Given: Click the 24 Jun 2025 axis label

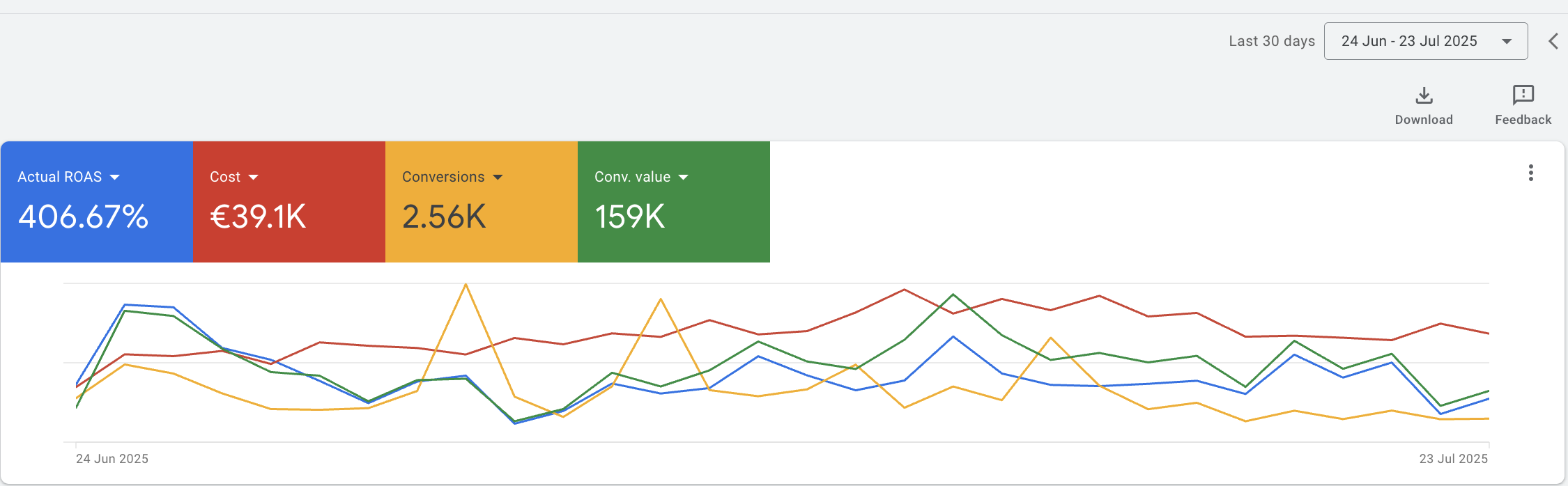Looking at the screenshot, I should pos(112,459).
